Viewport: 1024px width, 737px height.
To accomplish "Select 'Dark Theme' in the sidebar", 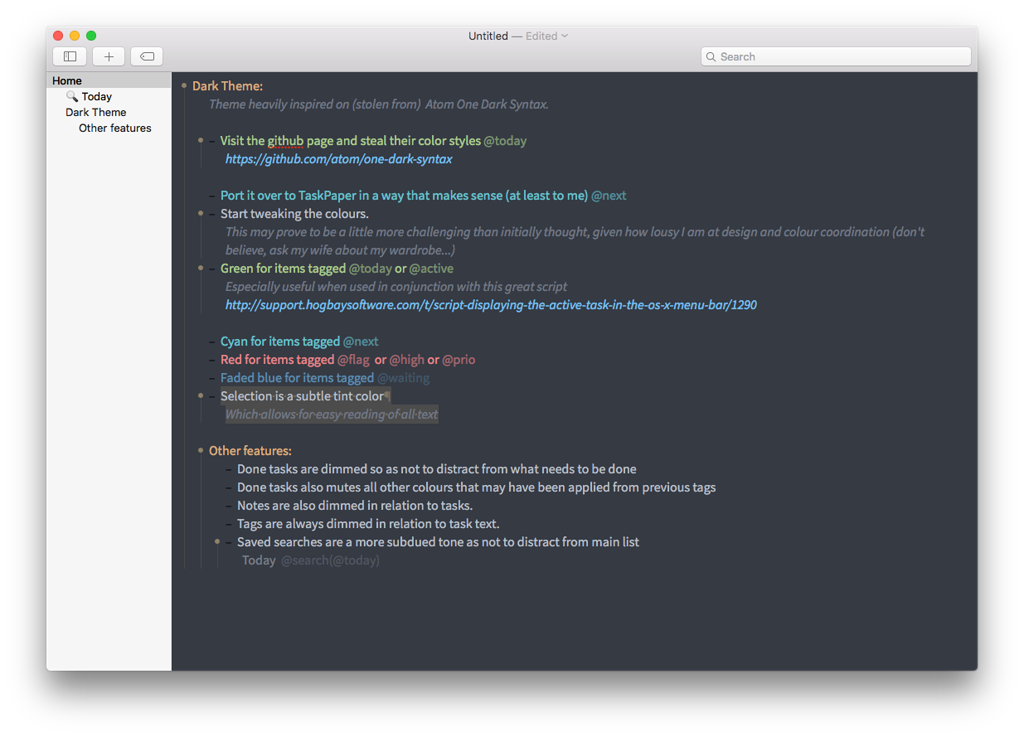I will (95, 112).
